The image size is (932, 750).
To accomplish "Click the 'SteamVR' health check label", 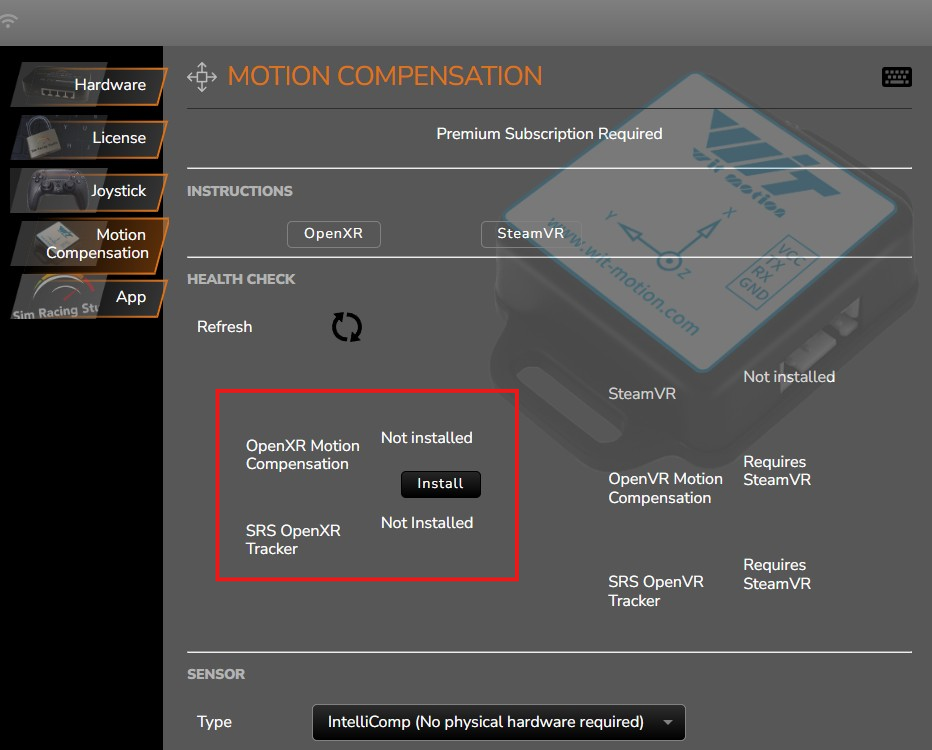I will tap(642, 394).
